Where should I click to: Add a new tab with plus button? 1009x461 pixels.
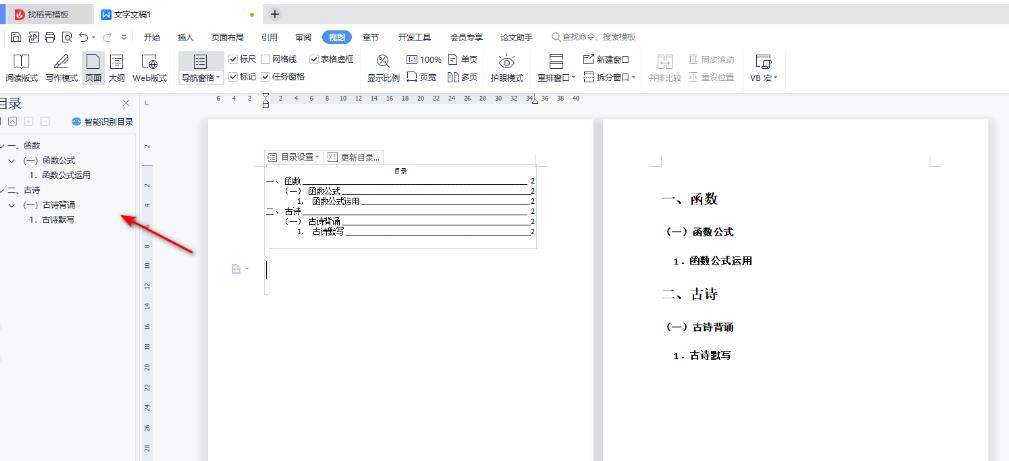pyautogui.click(x=275, y=14)
